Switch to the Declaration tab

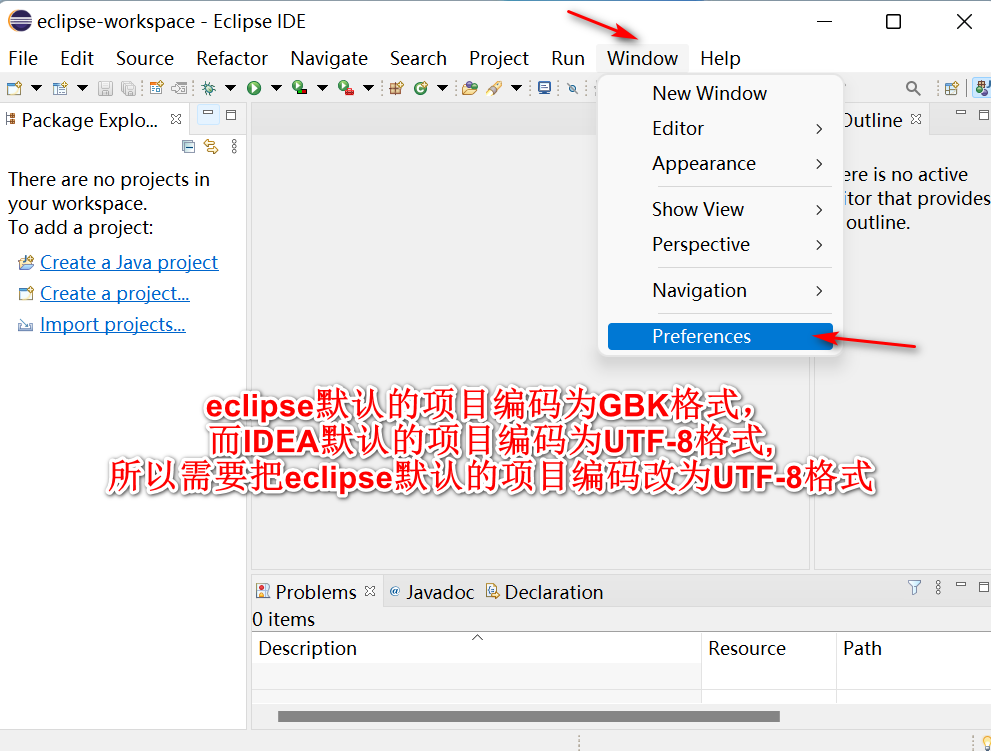(544, 592)
